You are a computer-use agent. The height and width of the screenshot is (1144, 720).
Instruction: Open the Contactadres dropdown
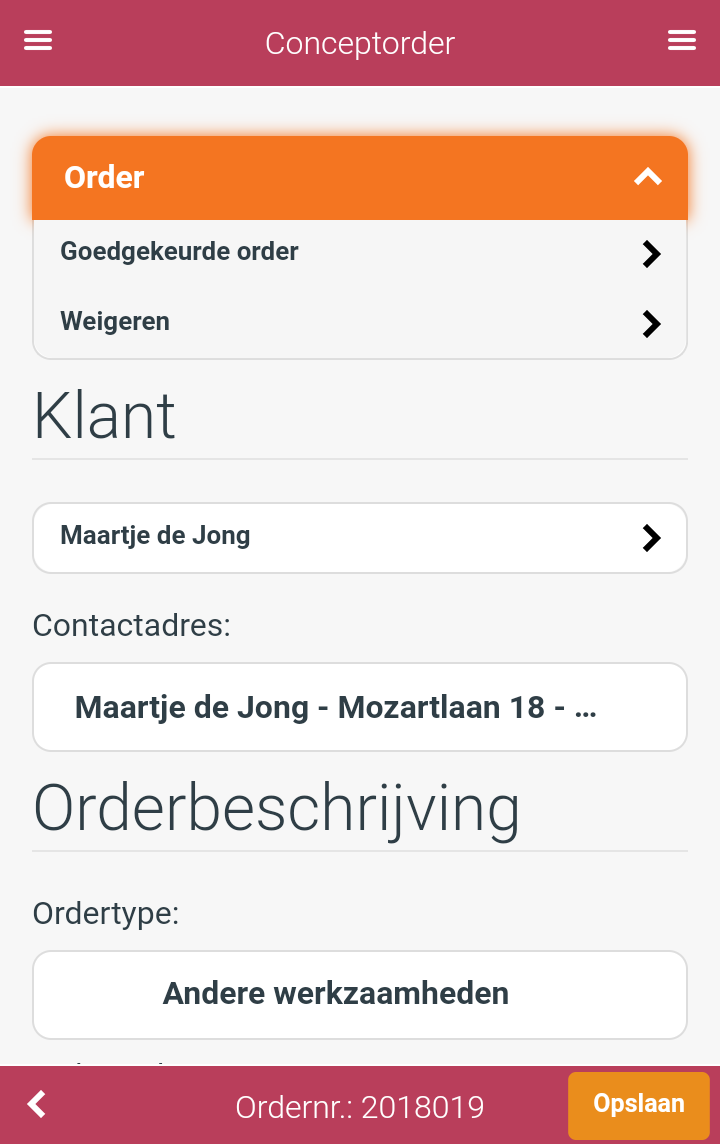tap(360, 707)
